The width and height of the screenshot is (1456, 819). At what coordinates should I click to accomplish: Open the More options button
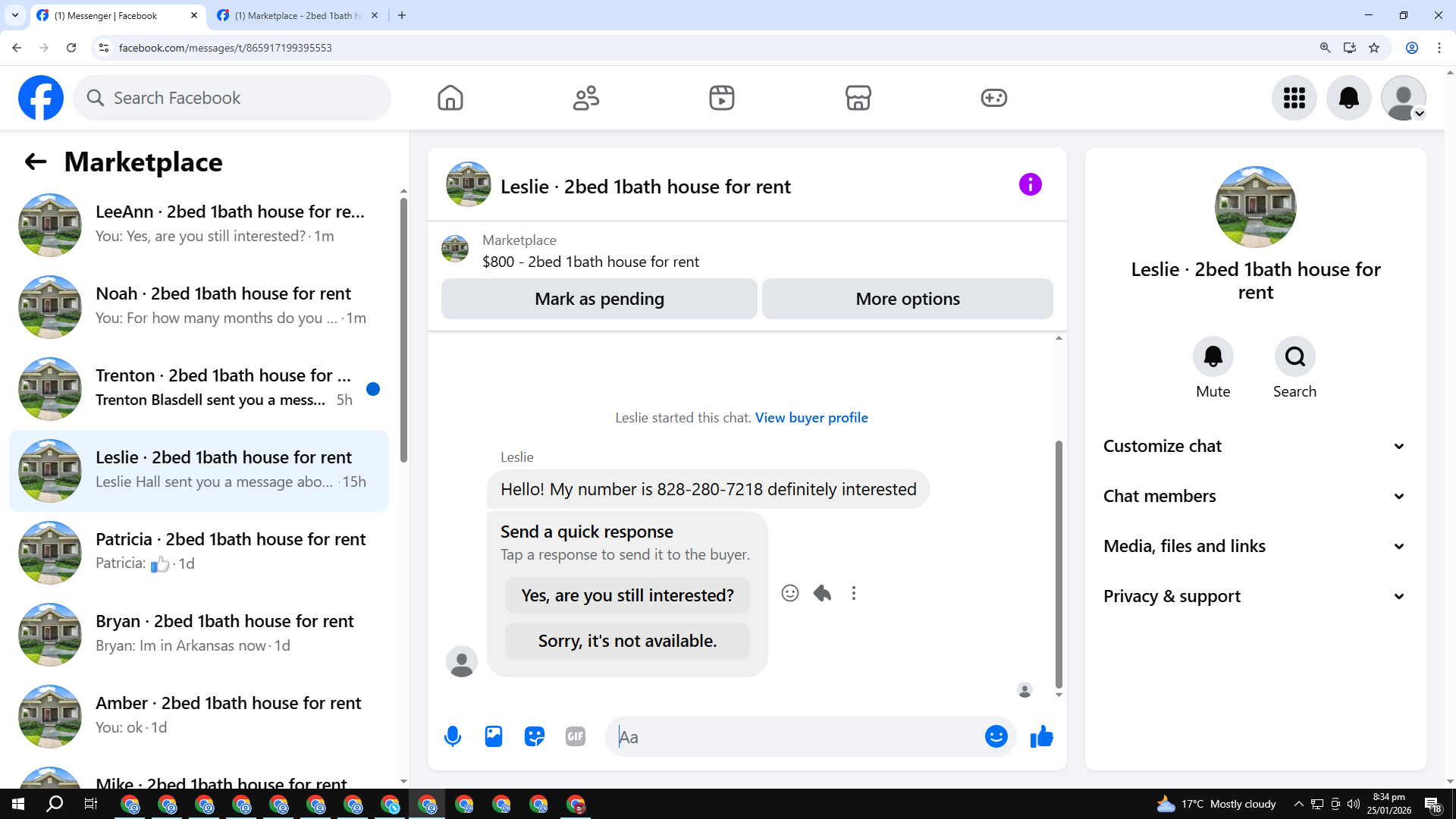pos(908,299)
